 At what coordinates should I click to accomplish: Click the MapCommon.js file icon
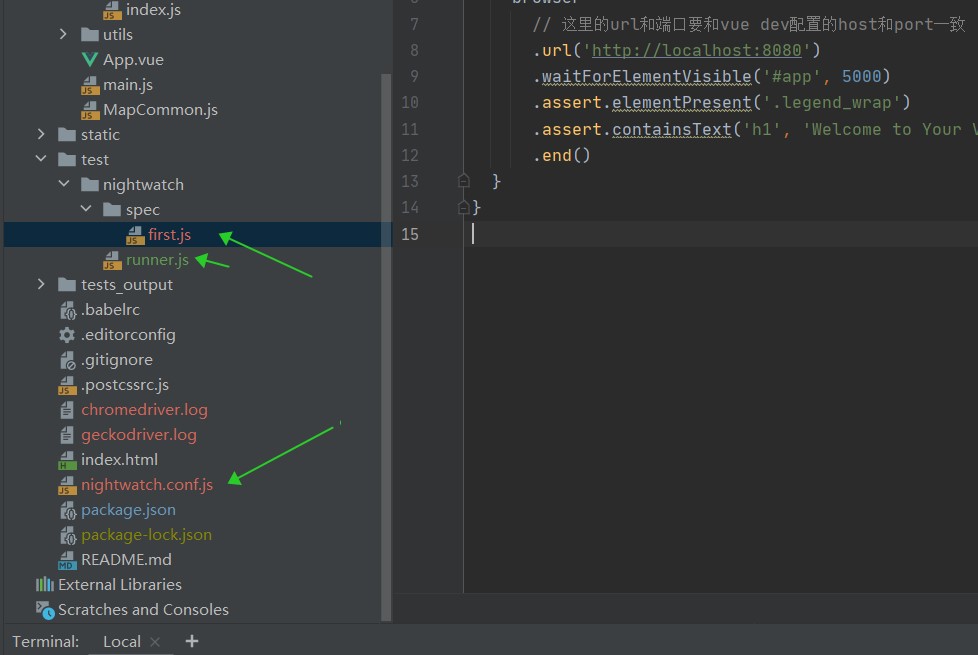click(x=90, y=110)
